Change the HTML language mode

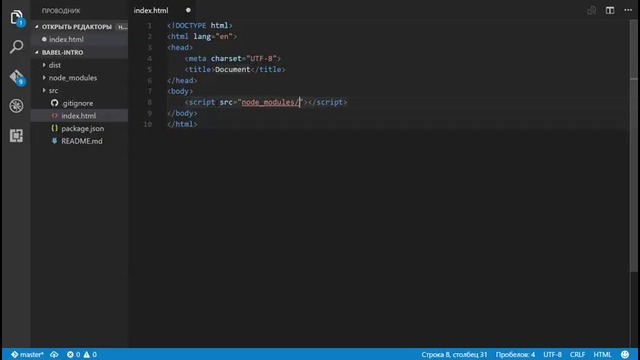(x=602, y=354)
